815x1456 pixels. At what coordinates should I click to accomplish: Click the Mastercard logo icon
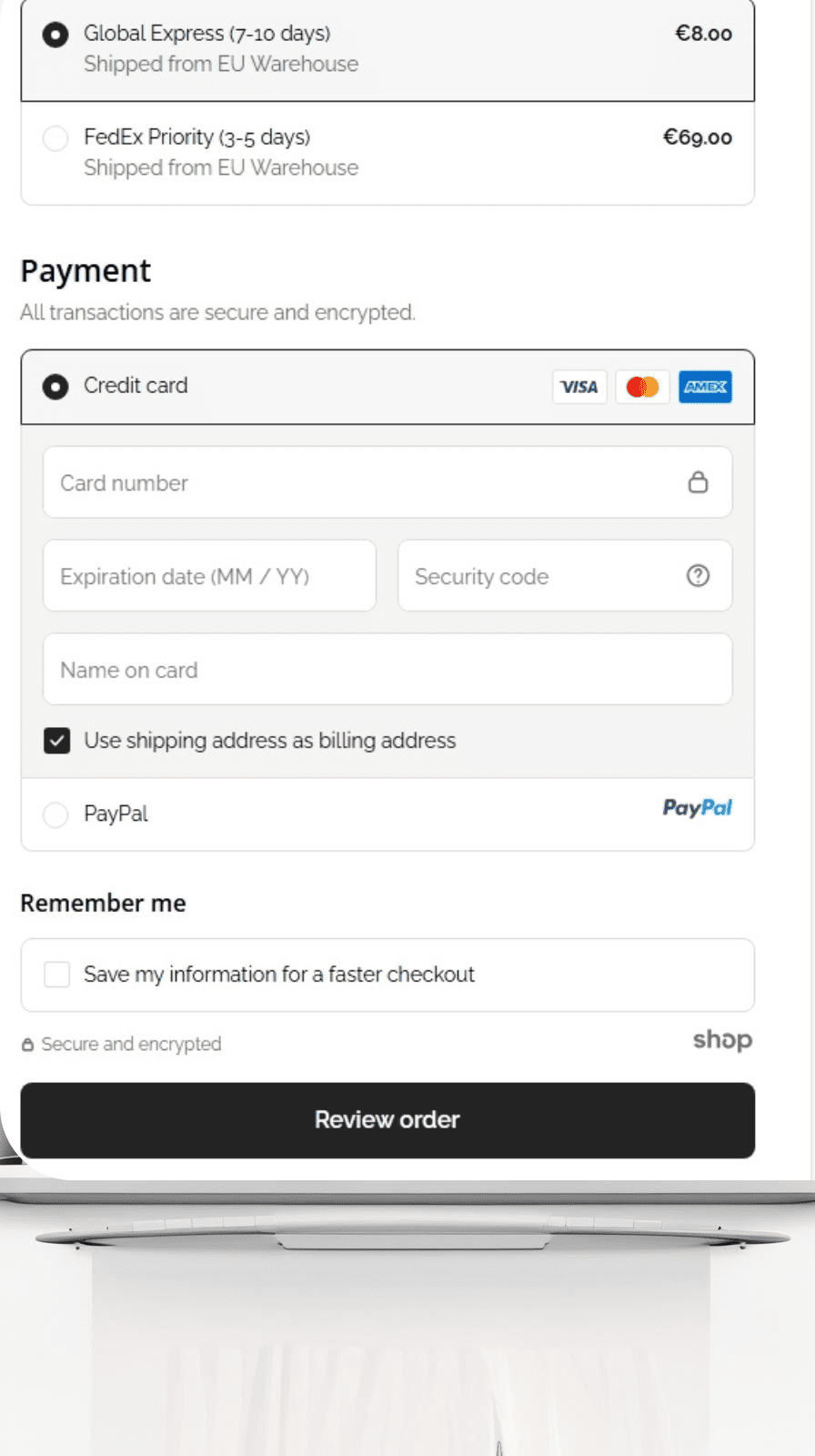point(642,387)
